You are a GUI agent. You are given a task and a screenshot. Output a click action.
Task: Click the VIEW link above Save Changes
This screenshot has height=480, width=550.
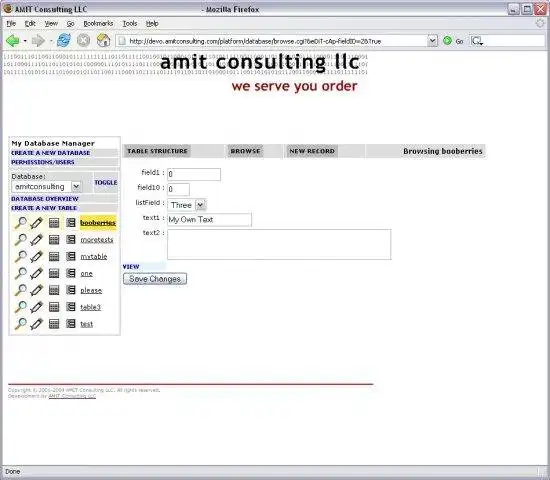[131, 267]
